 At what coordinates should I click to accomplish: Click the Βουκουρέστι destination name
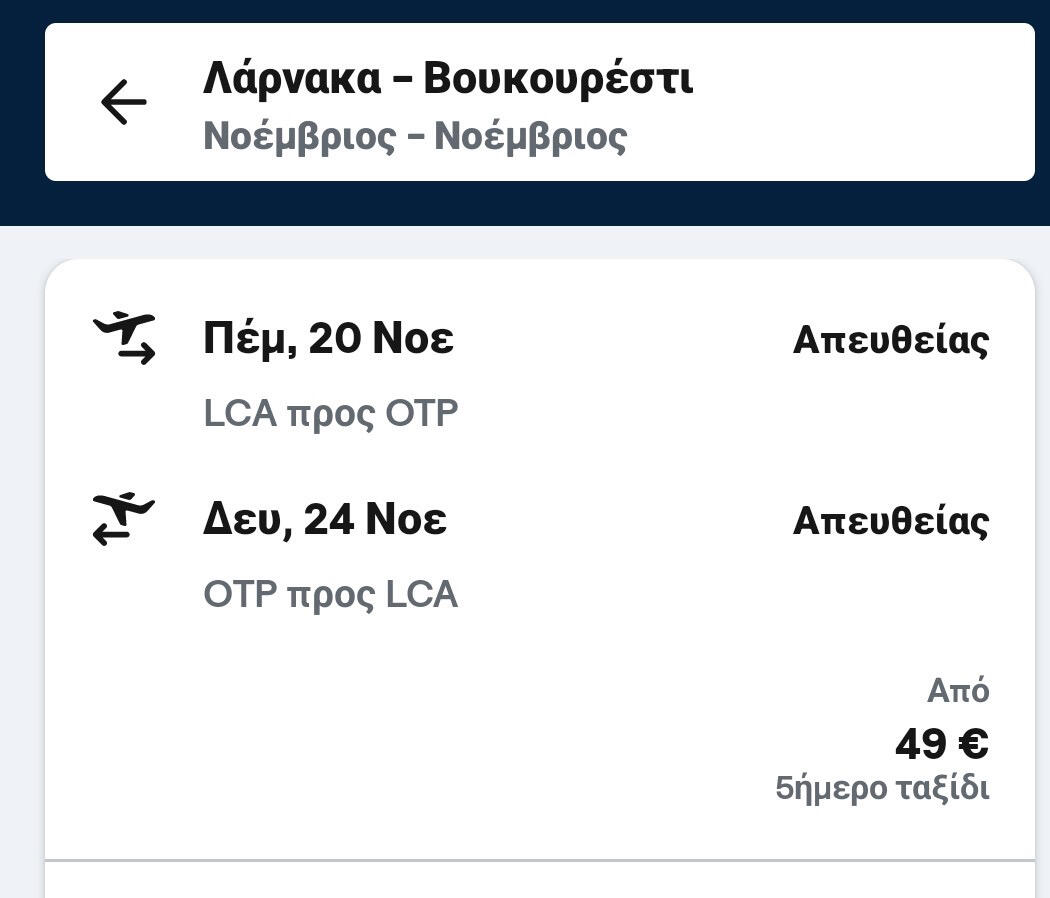(557, 79)
